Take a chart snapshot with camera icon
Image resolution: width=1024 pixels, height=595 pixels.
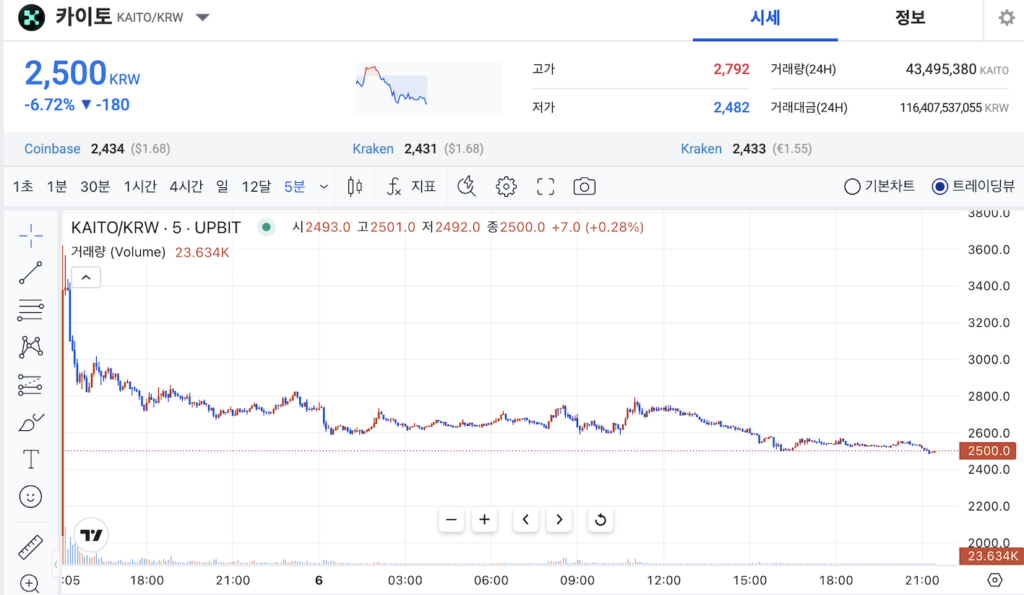click(x=584, y=187)
